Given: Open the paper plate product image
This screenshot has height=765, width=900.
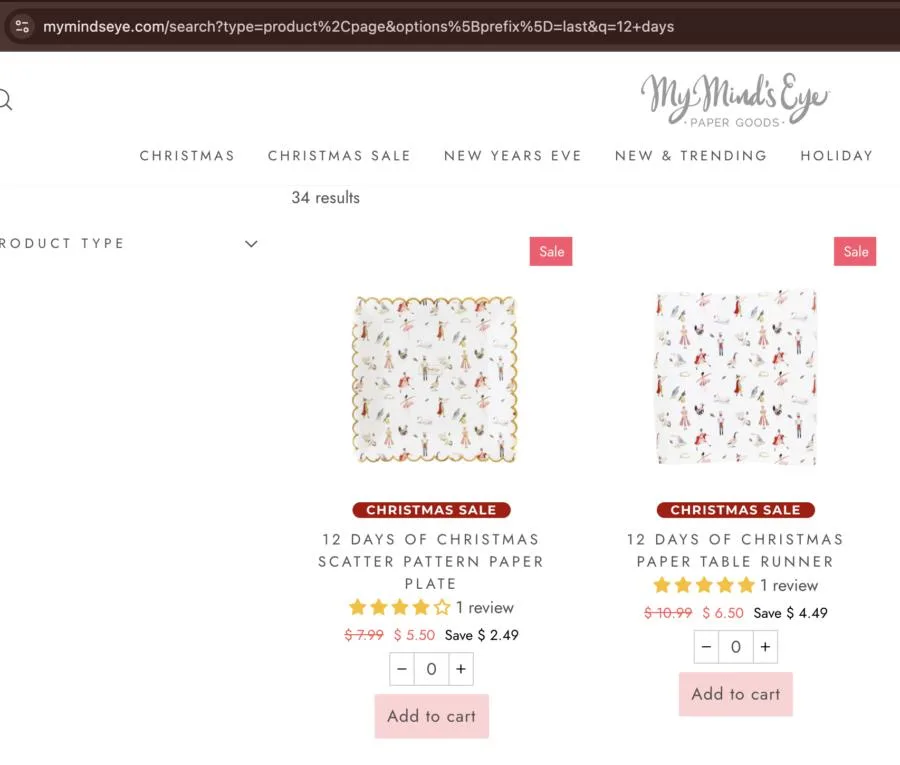Looking at the screenshot, I should 432,380.
